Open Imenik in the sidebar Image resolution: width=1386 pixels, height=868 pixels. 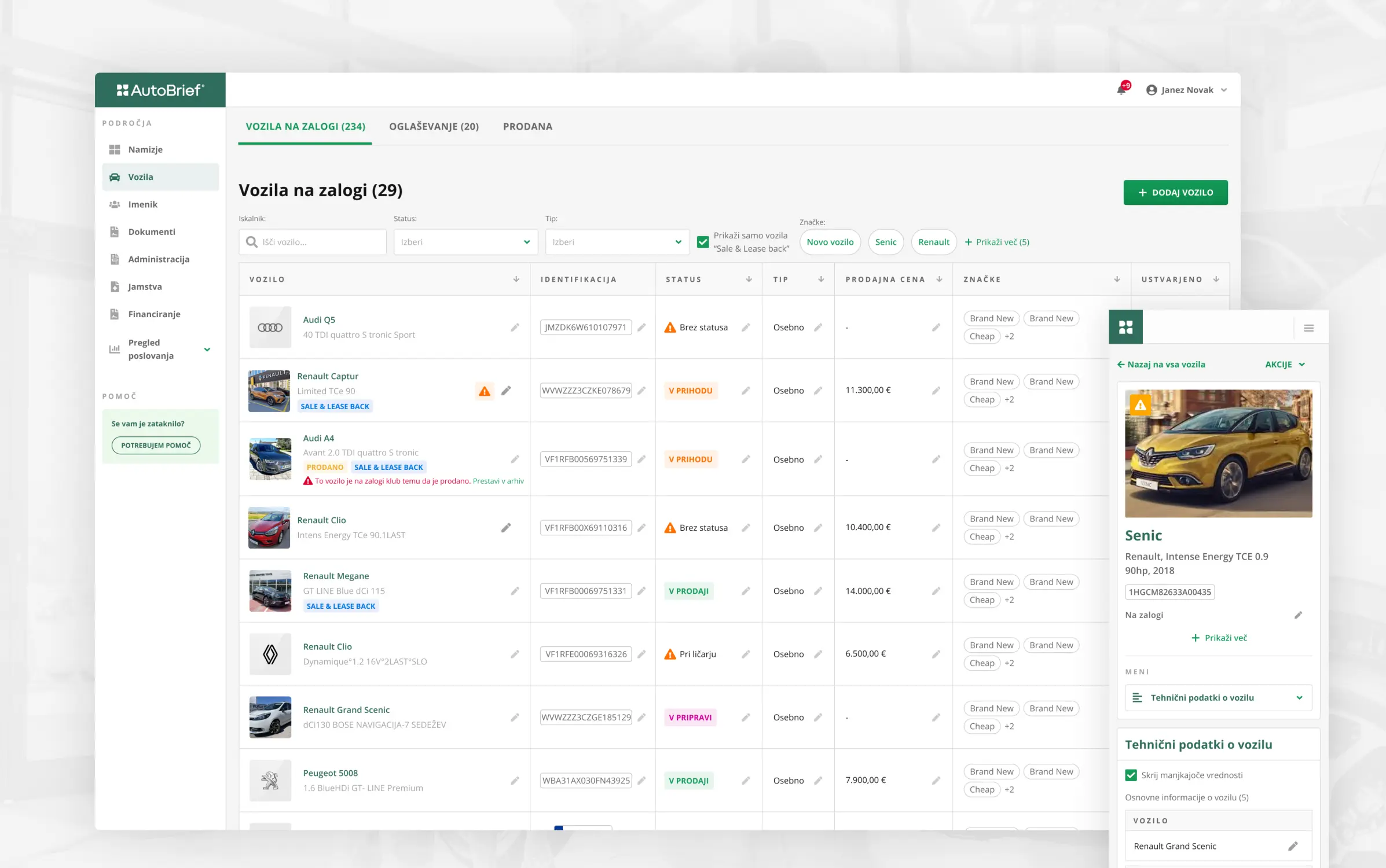tap(160, 204)
